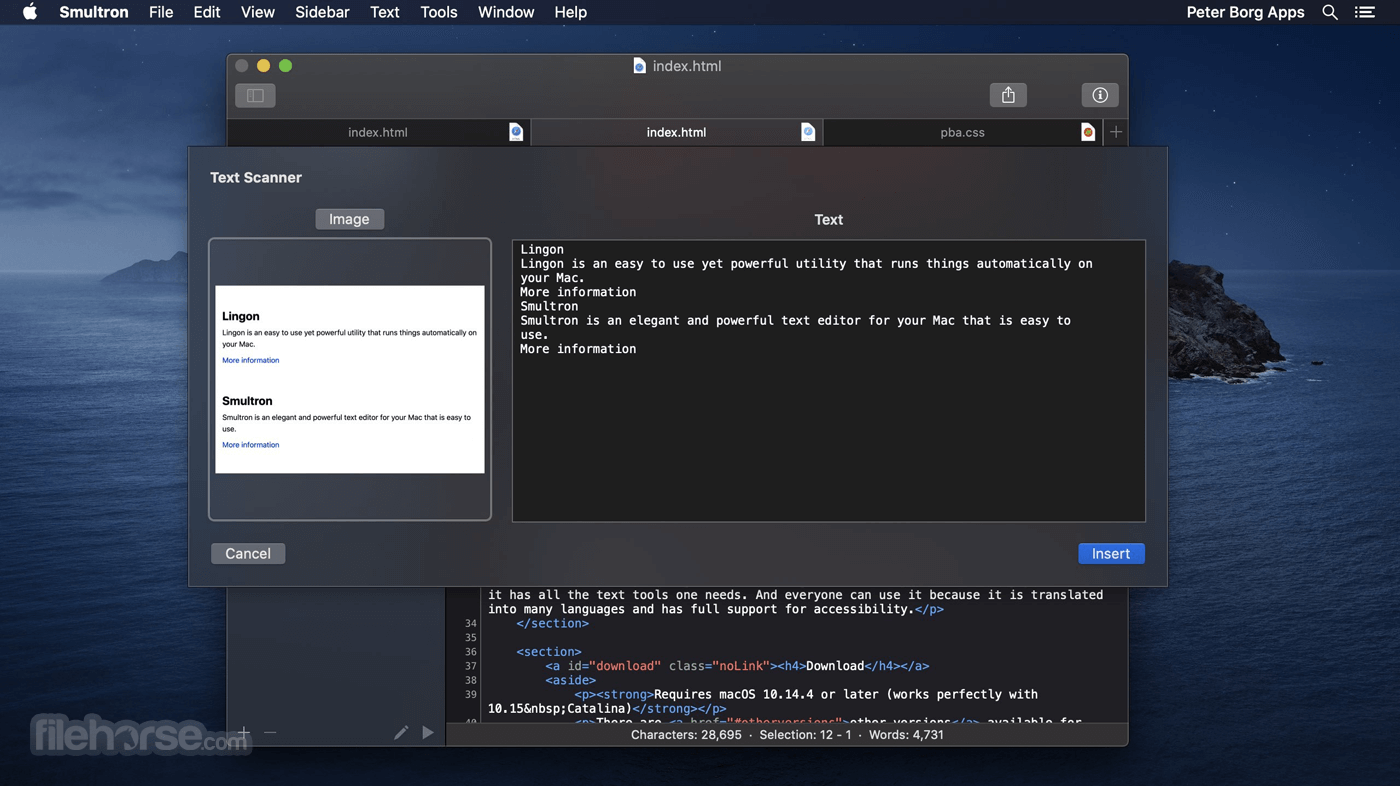1400x786 pixels.
Task: Click the pencil edit icon in sidebar
Action: click(401, 732)
